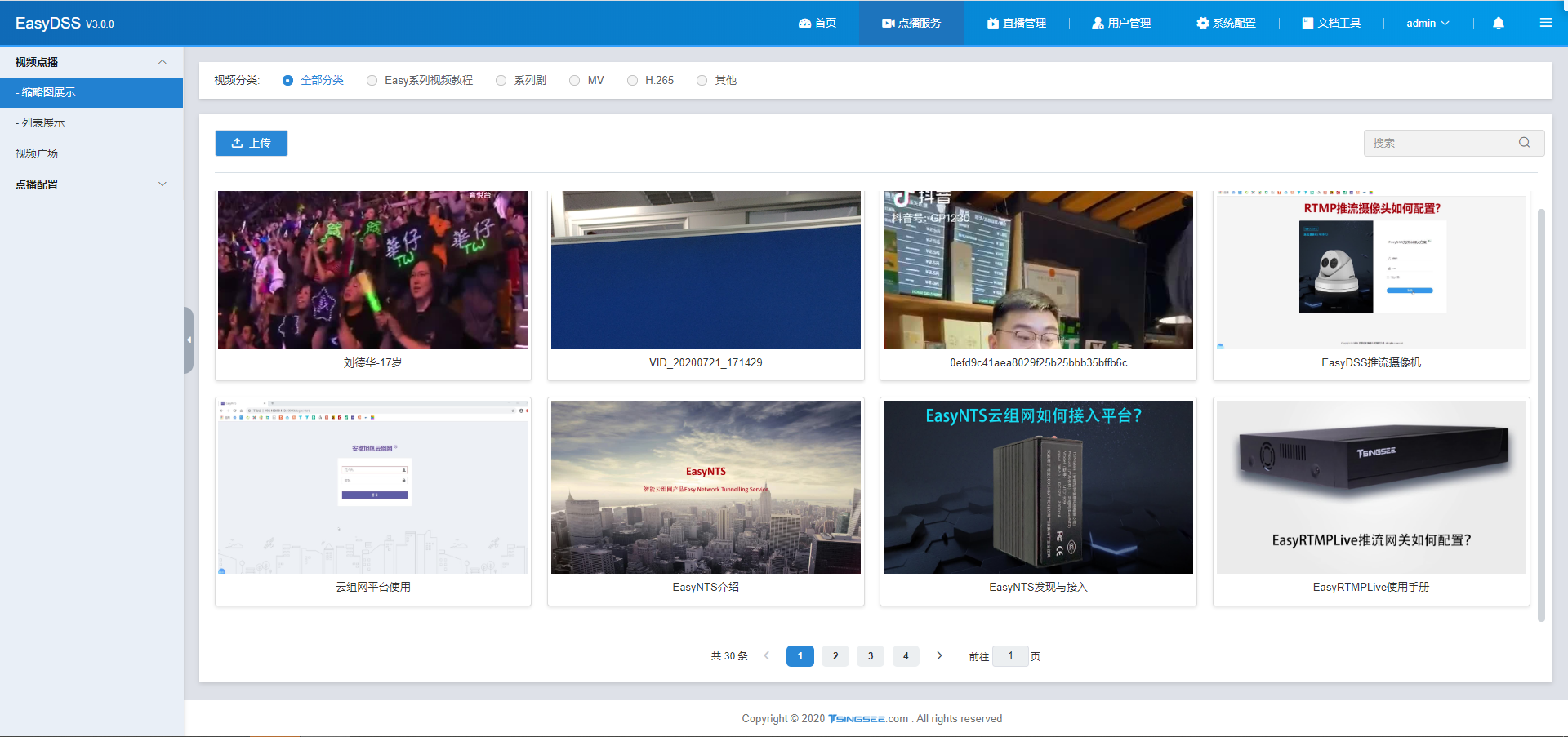Go to page 1
1568x737 pixels.
pos(800,655)
